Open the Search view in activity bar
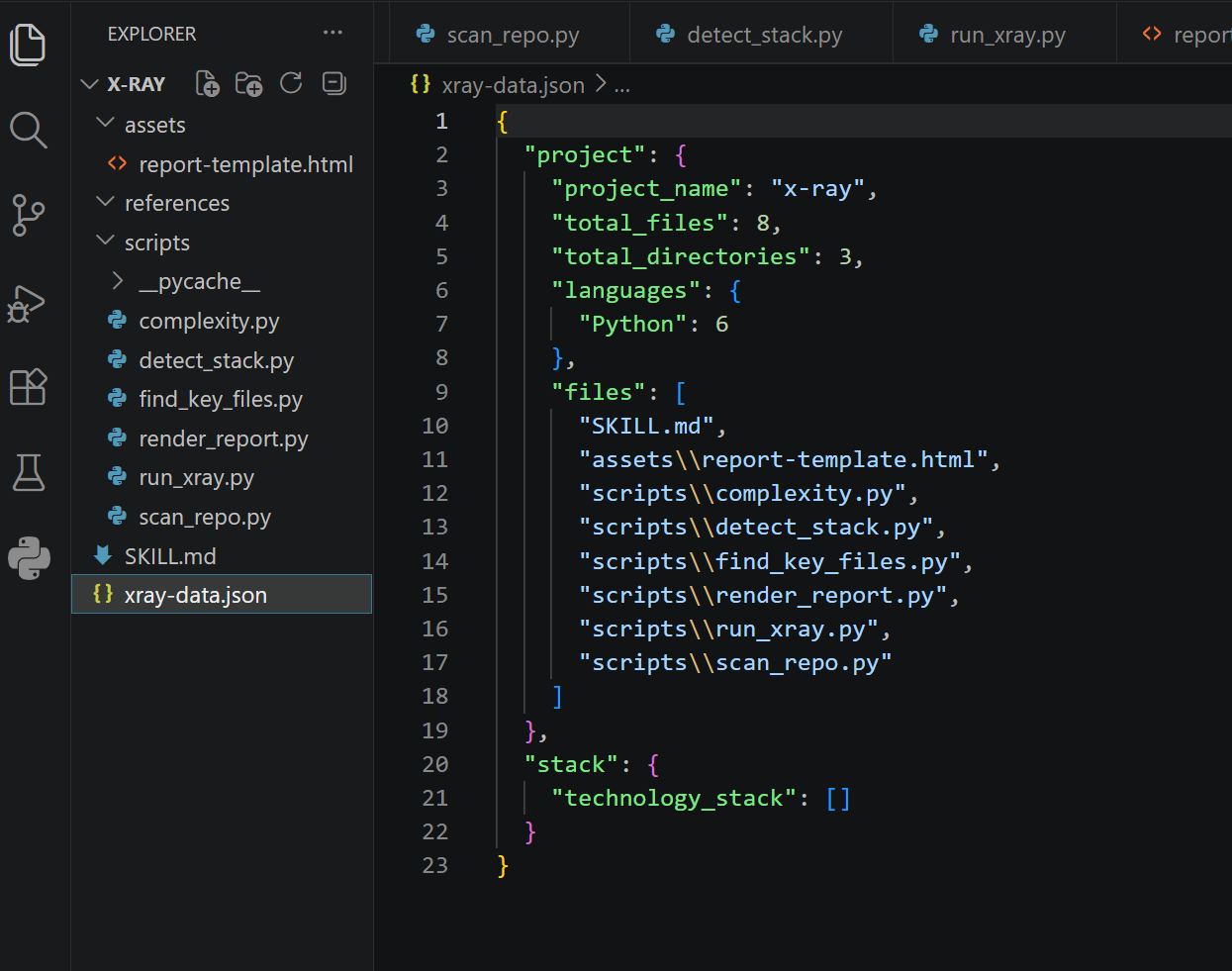The height and width of the screenshot is (971, 1232). click(28, 130)
